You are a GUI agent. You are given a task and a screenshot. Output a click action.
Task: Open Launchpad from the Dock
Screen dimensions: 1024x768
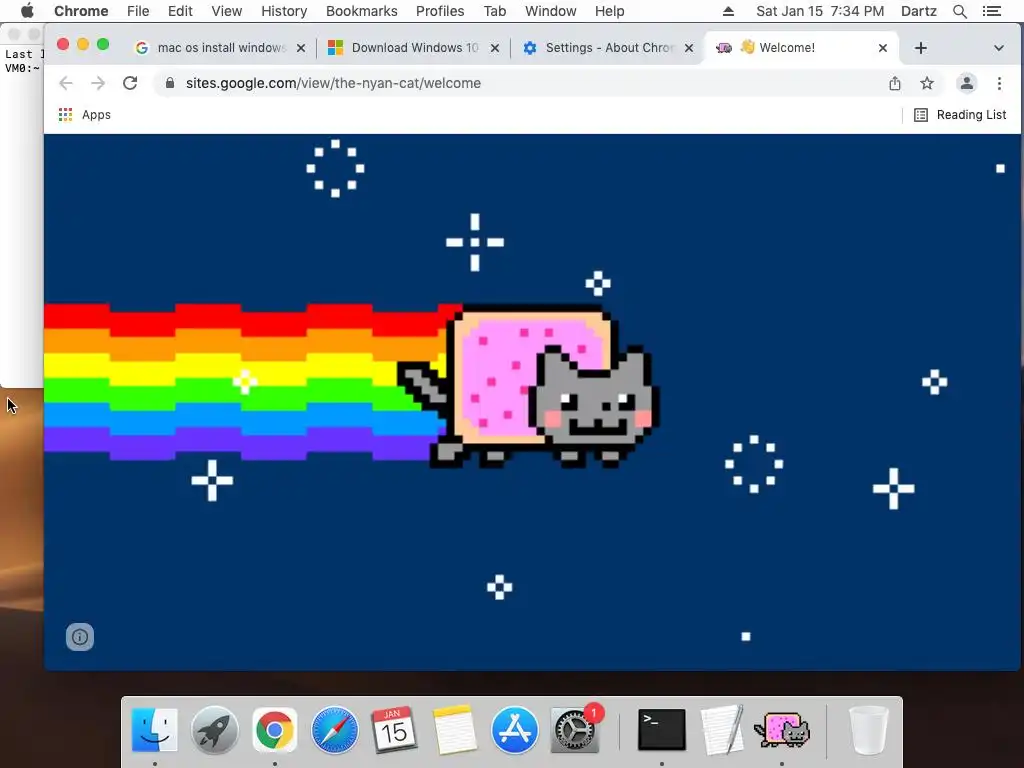[x=214, y=729]
